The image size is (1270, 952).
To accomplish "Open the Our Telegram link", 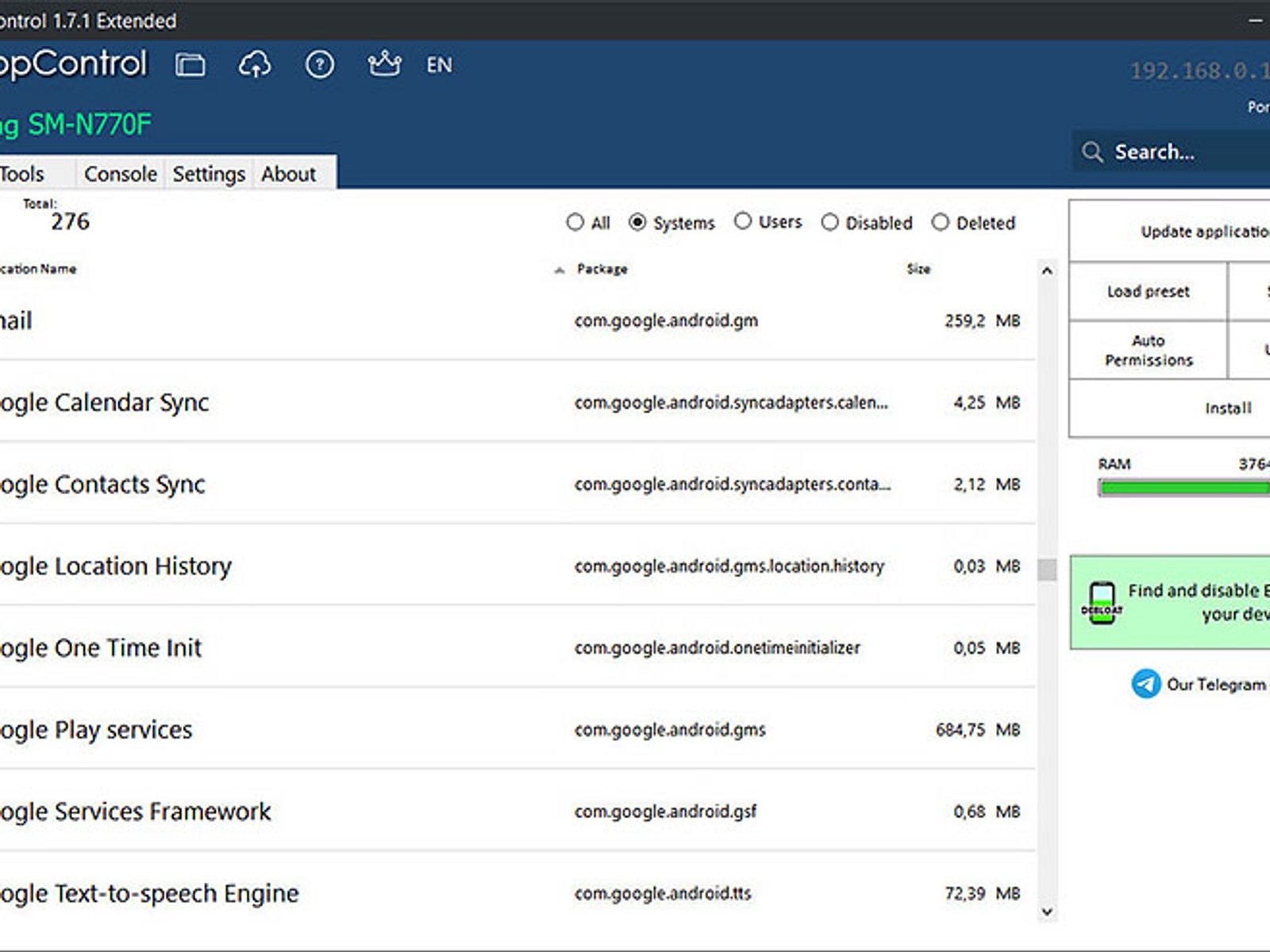I will coord(1216,684).
